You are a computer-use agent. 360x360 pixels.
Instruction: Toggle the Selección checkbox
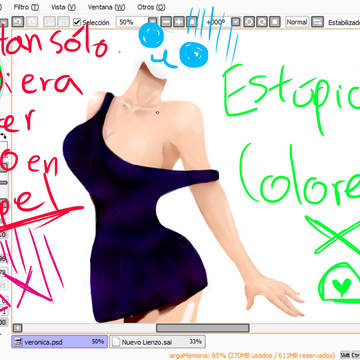(77, 22)
